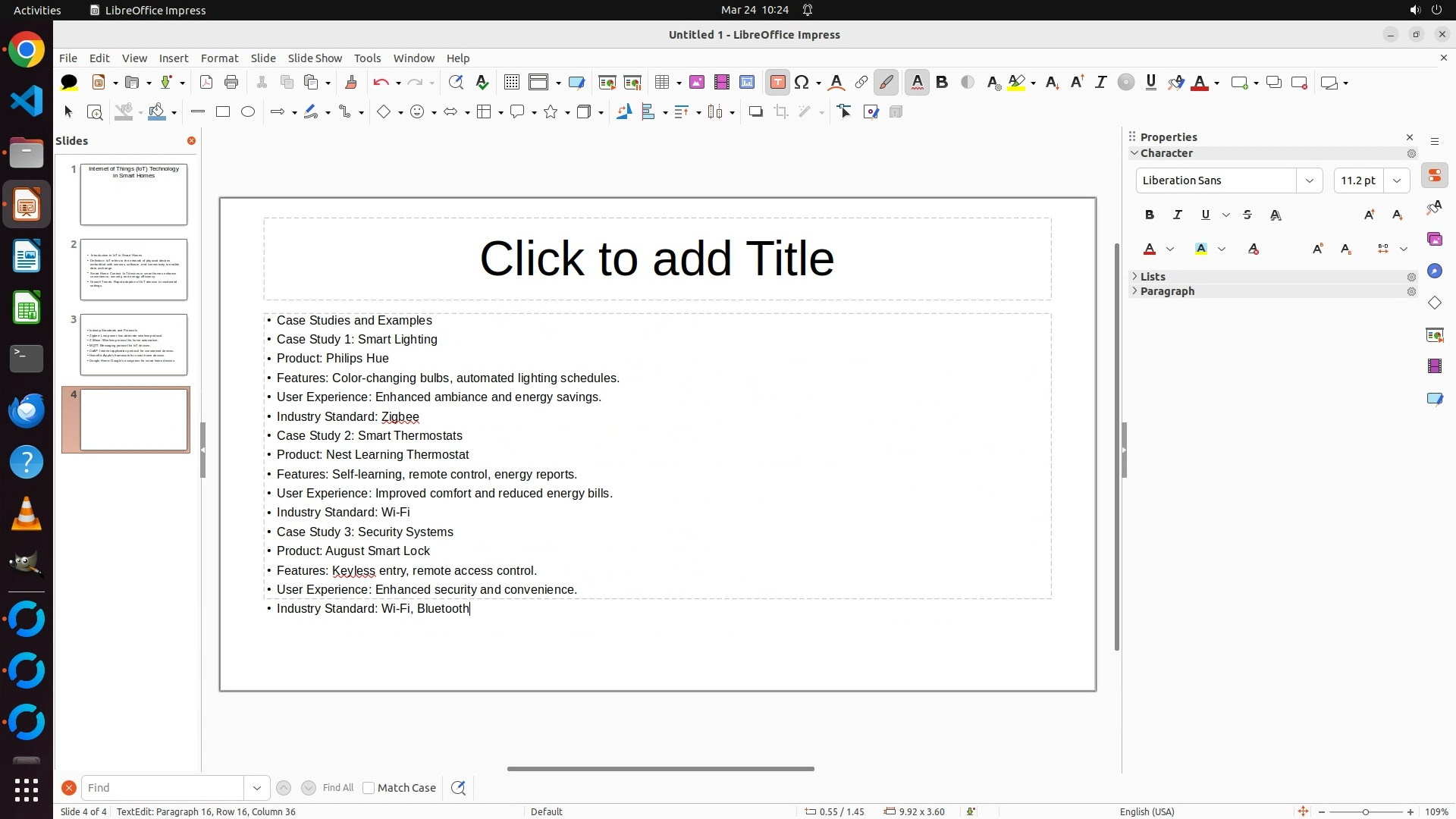Select slide 2 thumbnail
The image size is (1456, 819).
pyautogui.click(x=133, y=269)
